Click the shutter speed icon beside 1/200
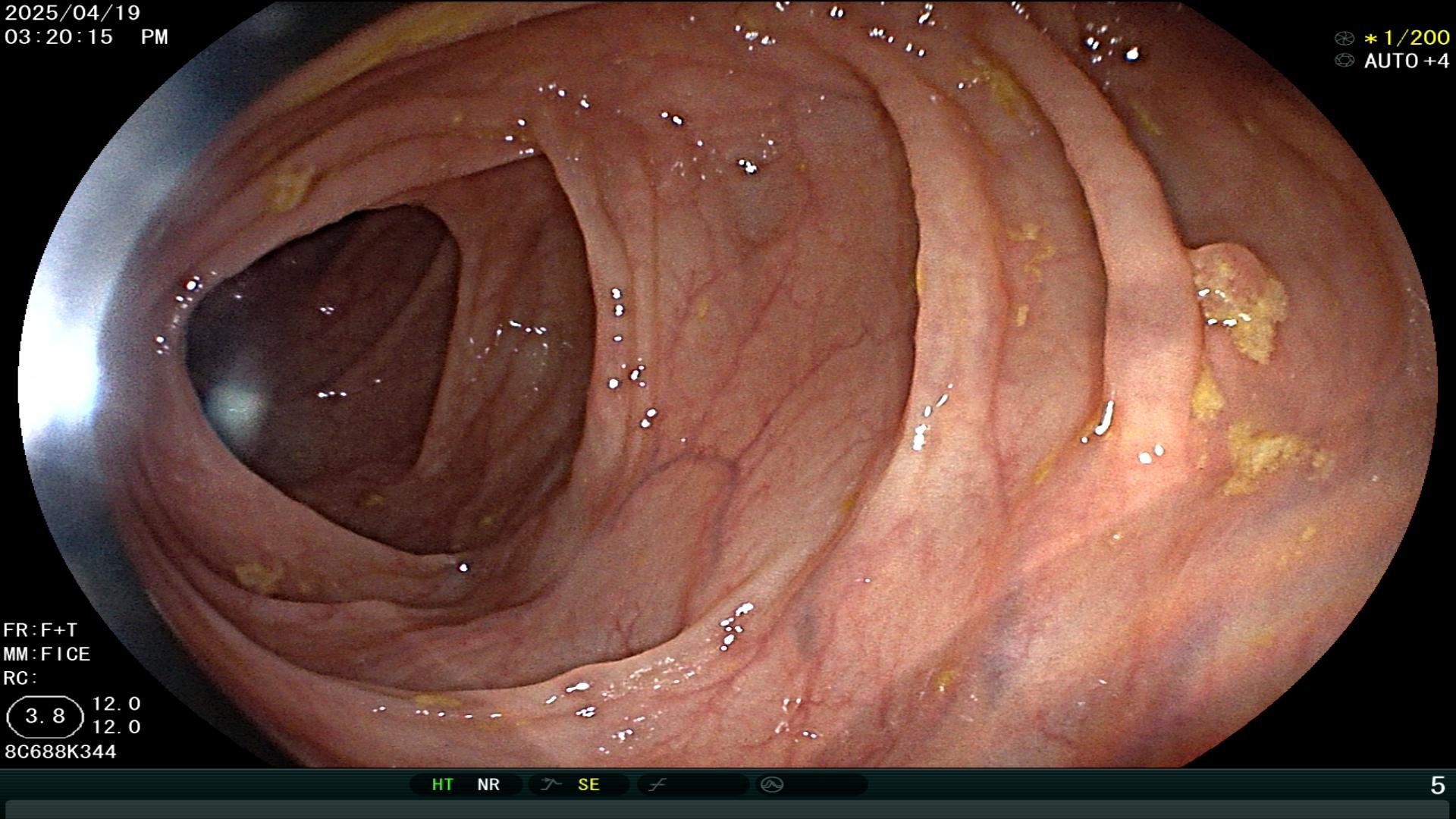 click(1344, 38)
